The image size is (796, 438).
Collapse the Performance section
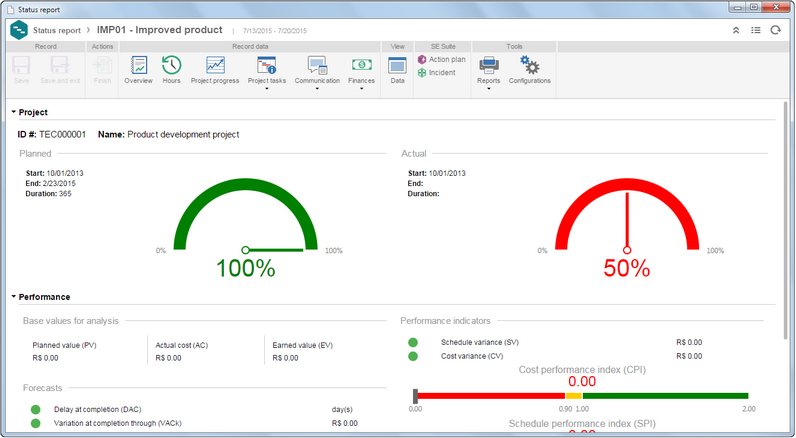tap(14, 296)
